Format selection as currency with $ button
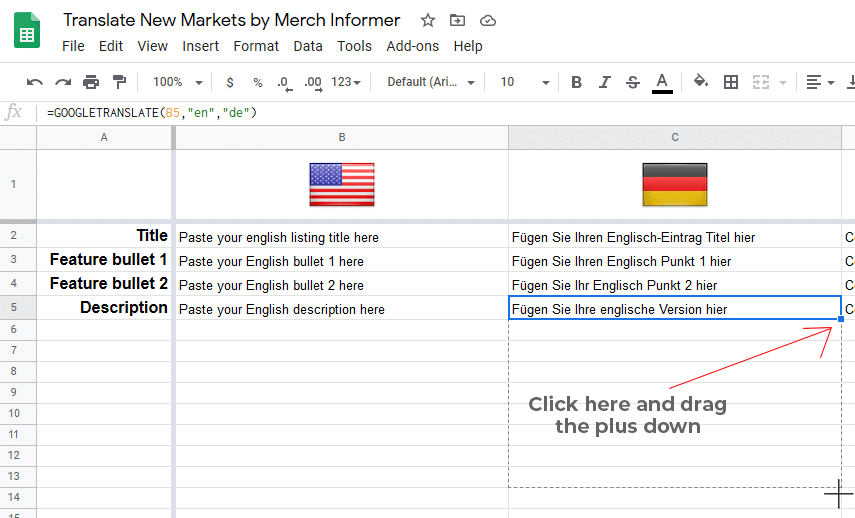The width and height of the screenshot is (855, 518). point(230,82)
